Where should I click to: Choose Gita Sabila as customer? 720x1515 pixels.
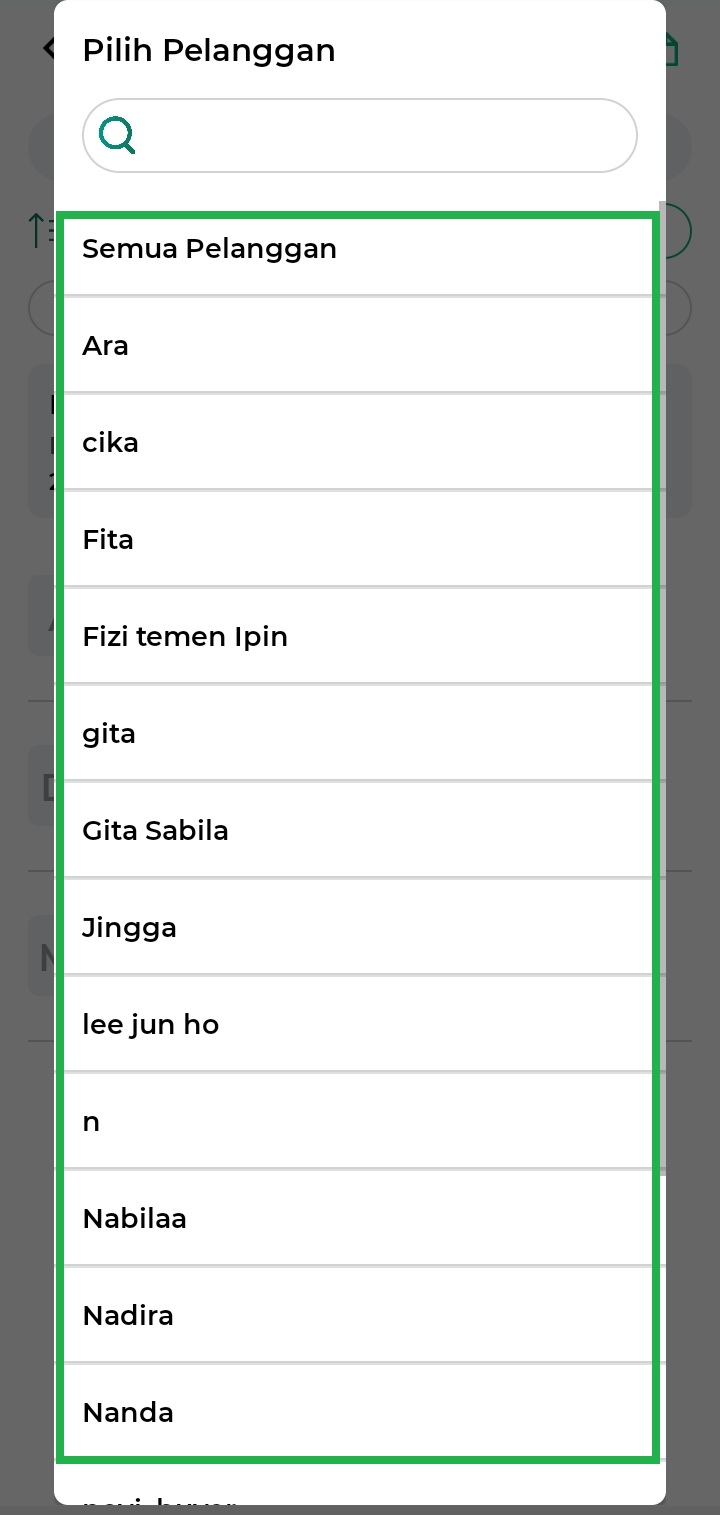coord(155,831)
